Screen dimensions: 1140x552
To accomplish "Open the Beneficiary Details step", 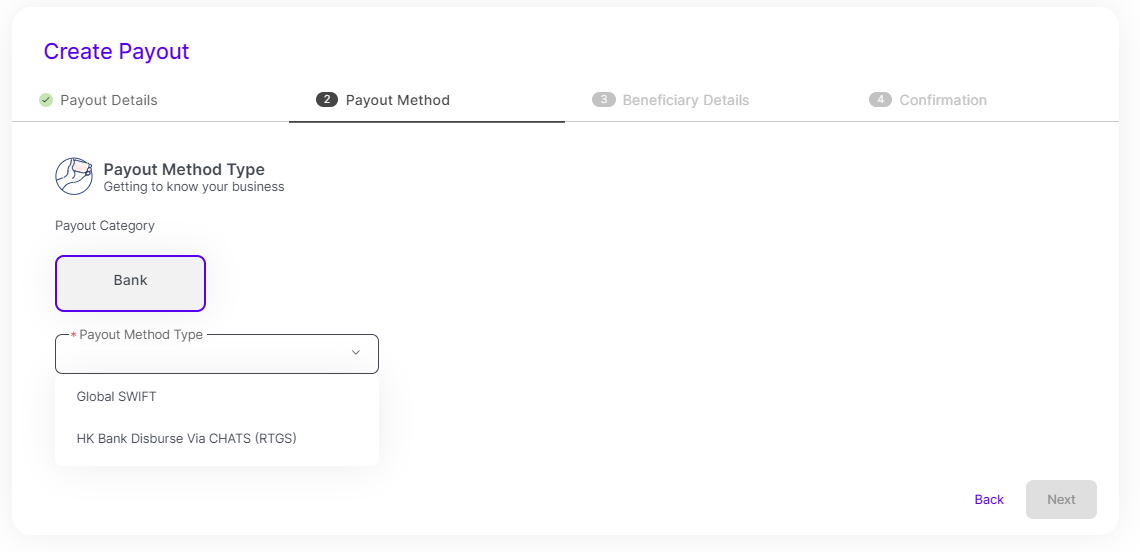I will 685,100.
